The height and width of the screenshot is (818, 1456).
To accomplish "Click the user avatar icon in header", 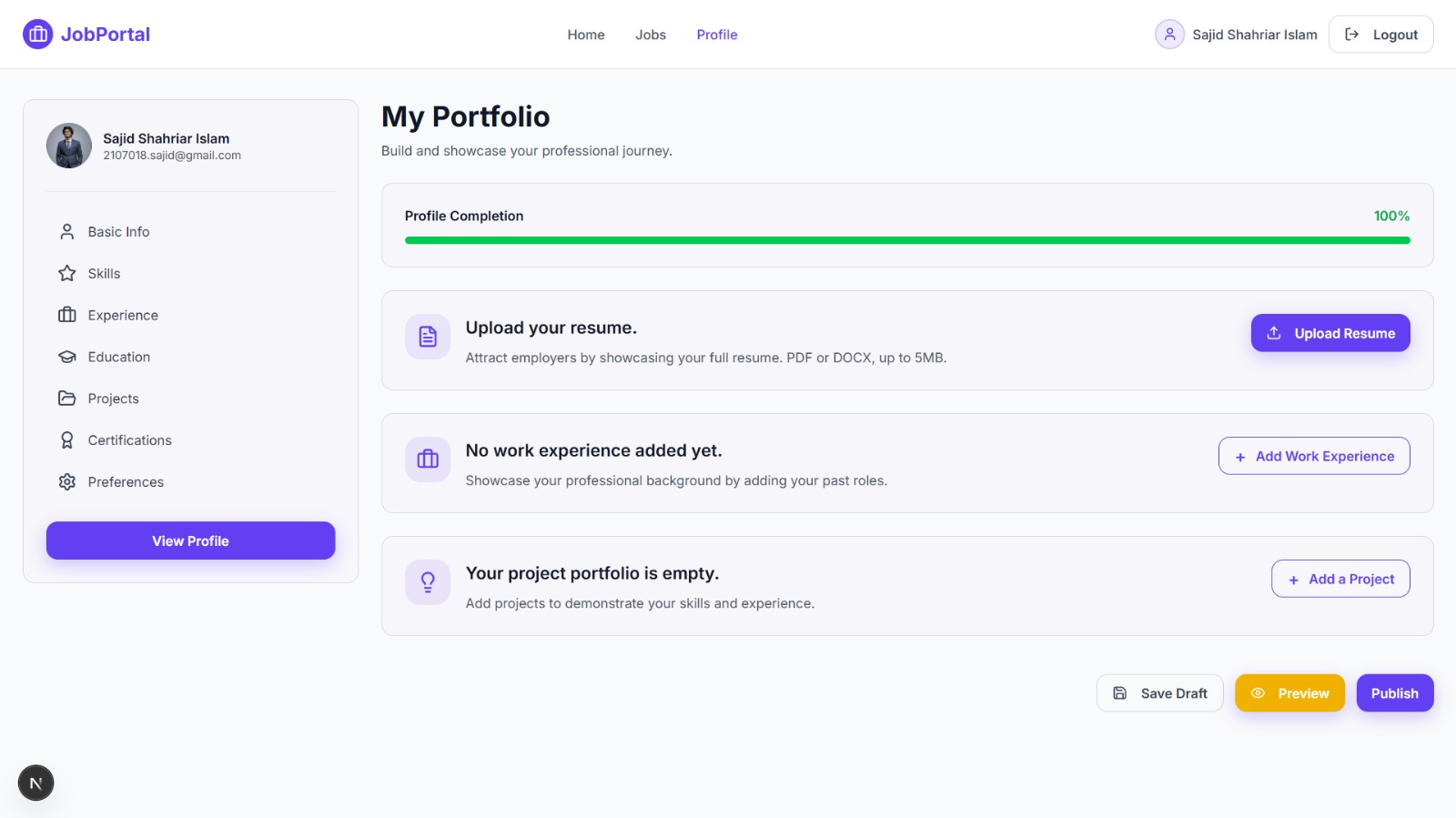I will (1169, 35).
